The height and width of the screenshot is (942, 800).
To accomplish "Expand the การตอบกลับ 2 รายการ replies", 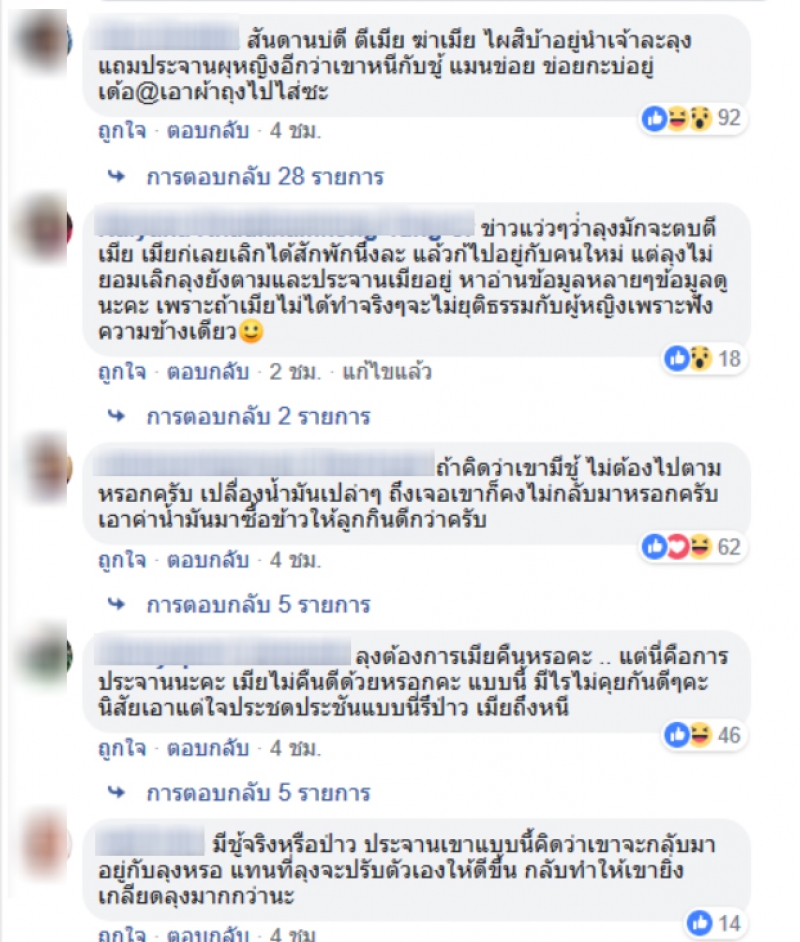I will click(x=258, y=416).
